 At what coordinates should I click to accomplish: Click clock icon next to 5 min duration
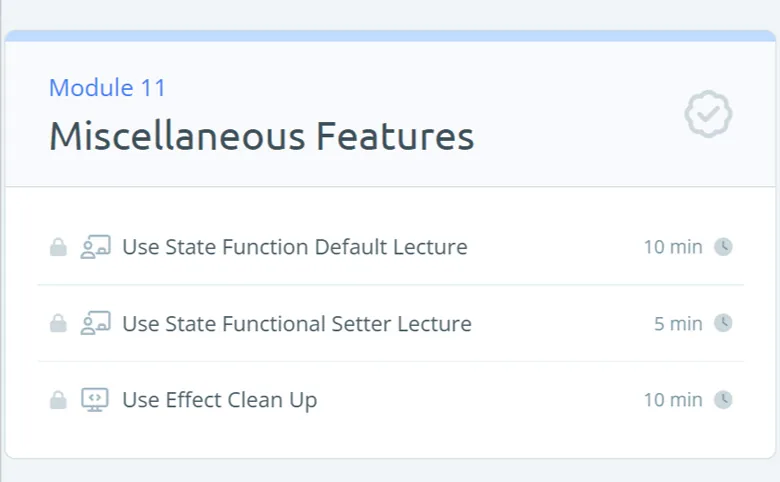pos(723,323)
